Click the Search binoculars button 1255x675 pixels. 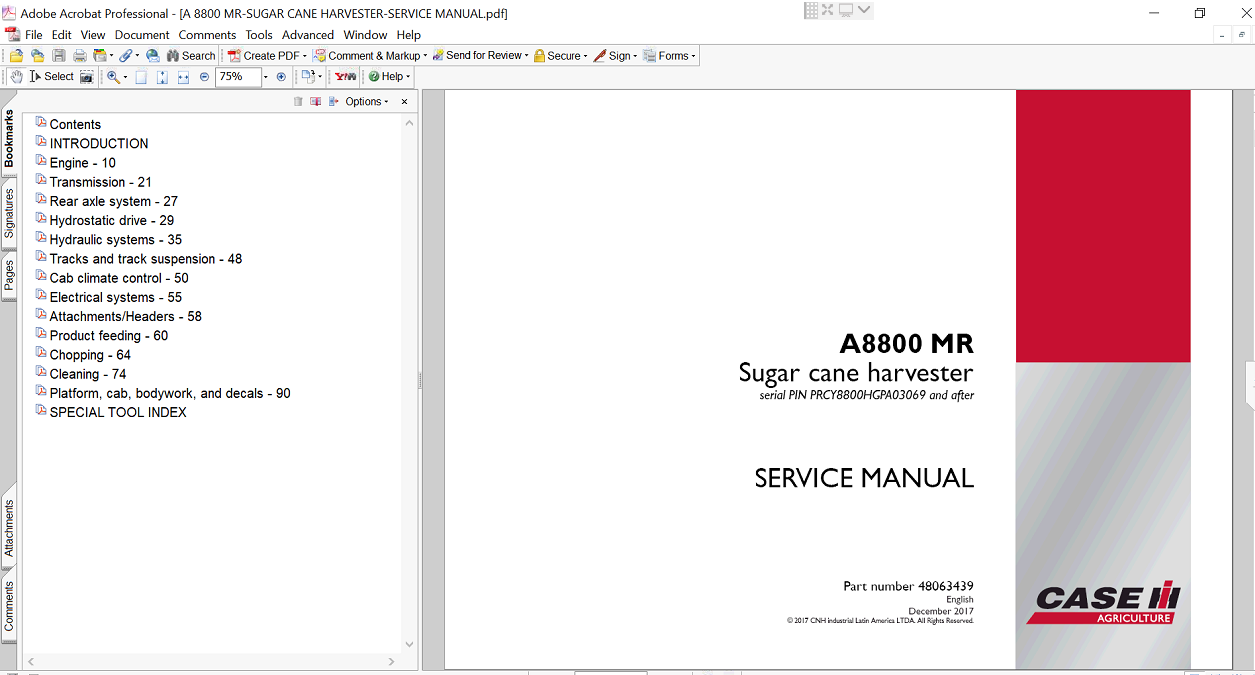(190, 56)
